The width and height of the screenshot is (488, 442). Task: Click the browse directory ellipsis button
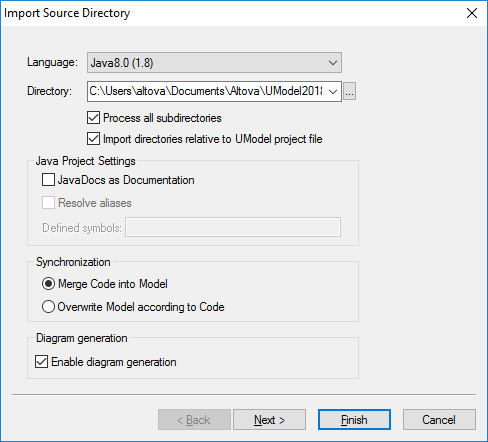(349, 91)
